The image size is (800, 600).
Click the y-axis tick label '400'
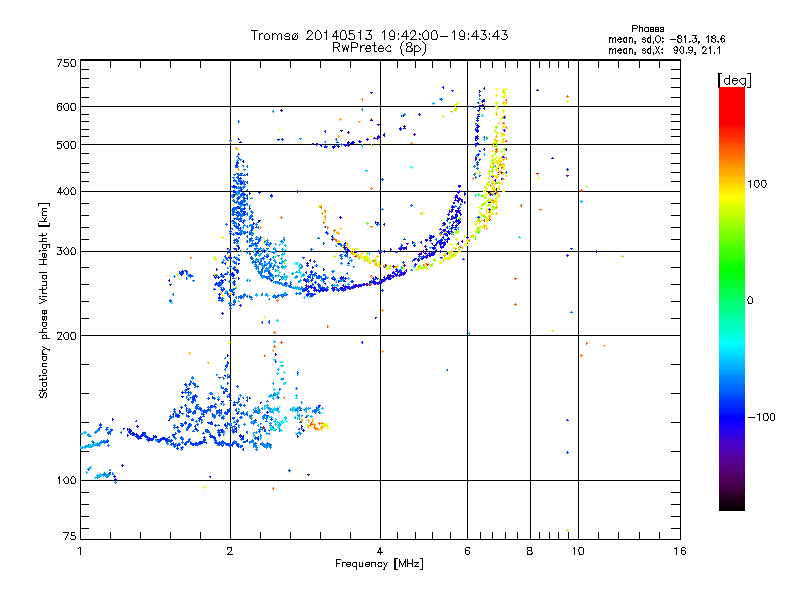coord(67,192)
